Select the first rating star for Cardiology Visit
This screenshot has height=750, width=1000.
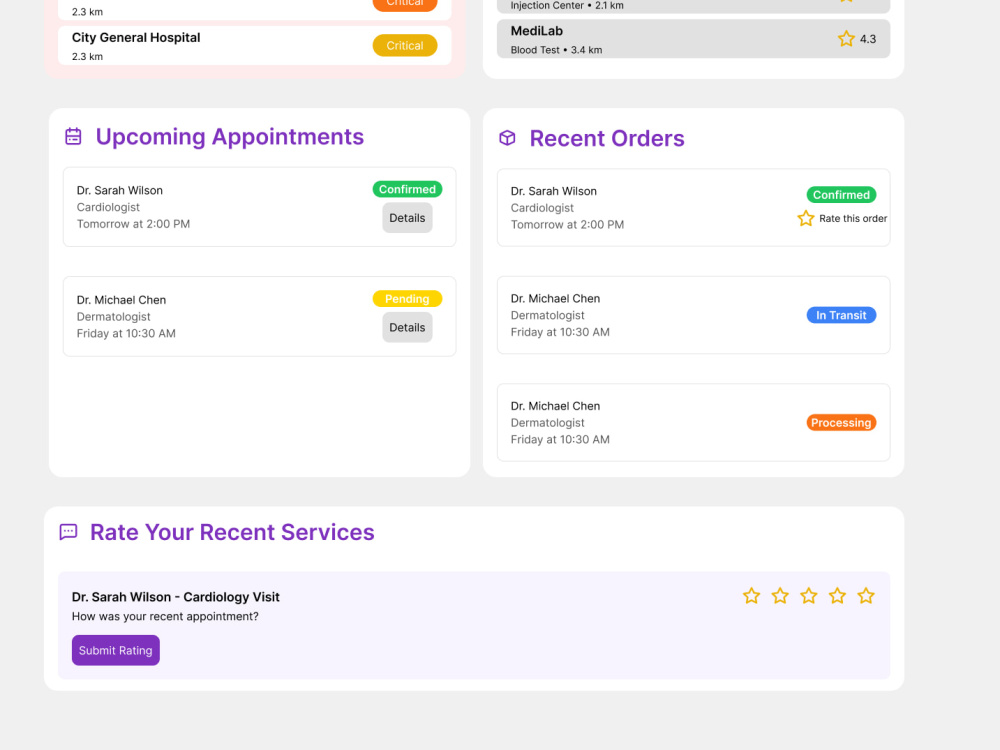751,596
